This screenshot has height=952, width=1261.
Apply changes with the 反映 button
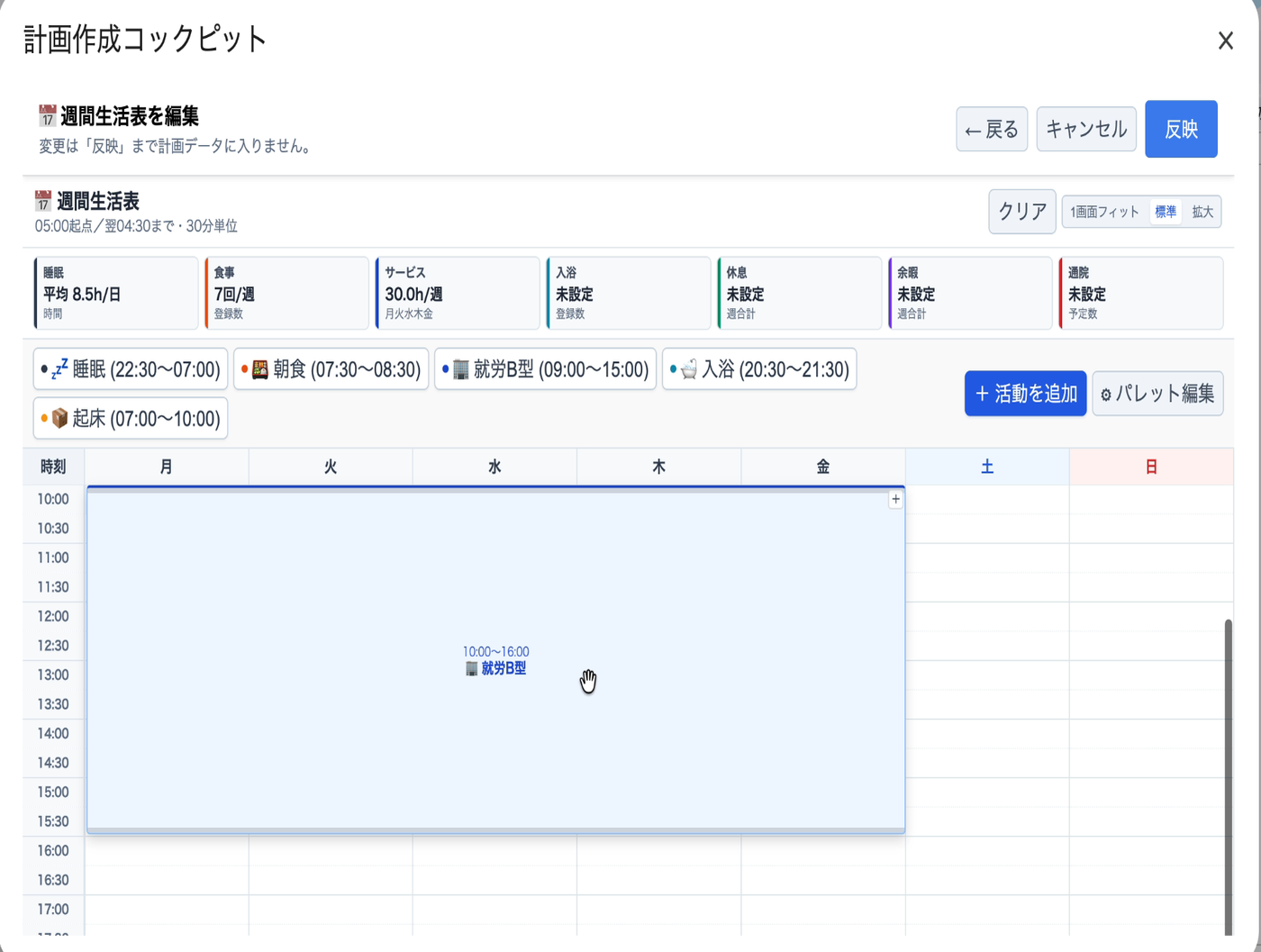pos(1181,129)
